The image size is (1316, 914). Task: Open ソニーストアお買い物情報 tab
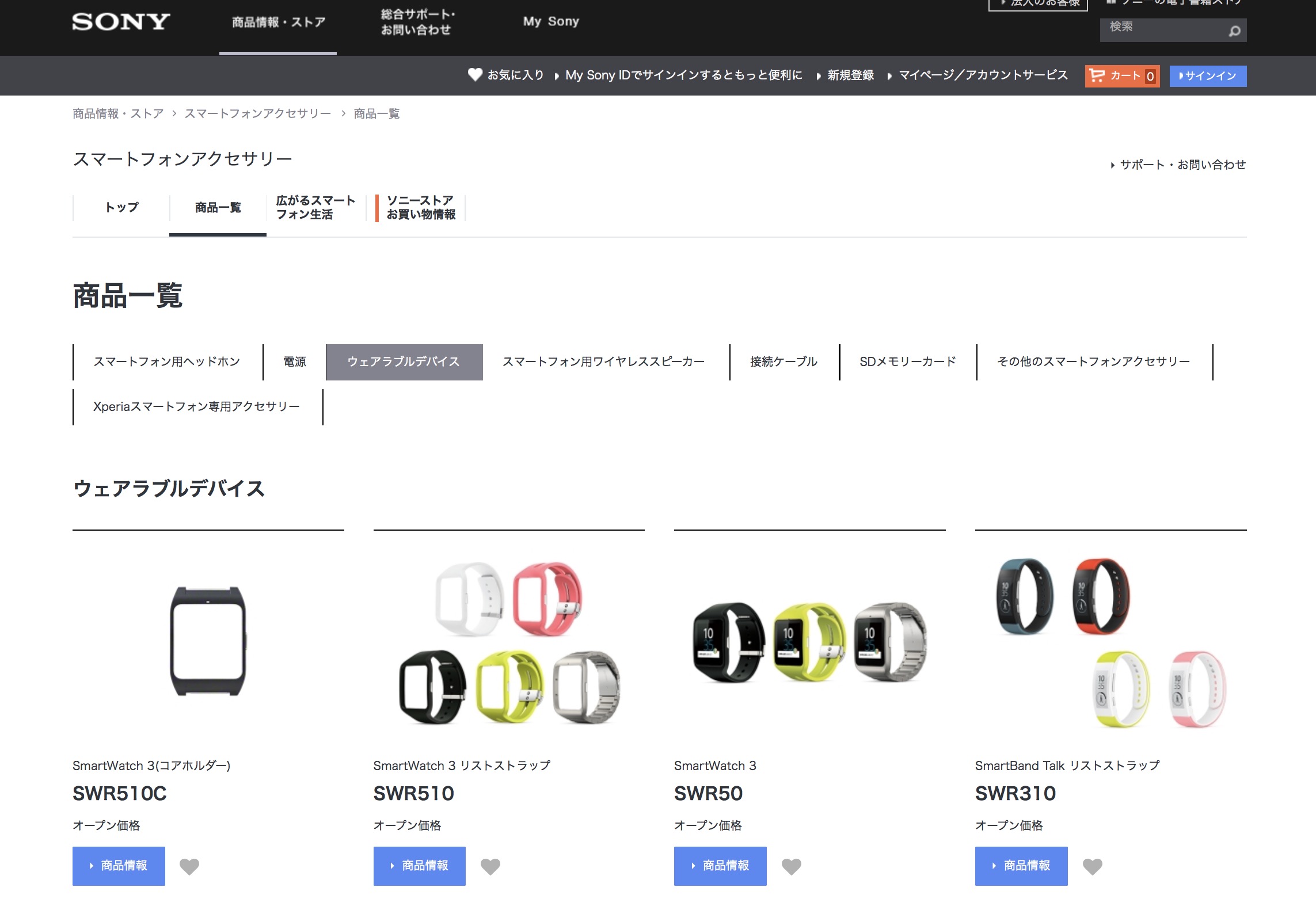coord(420,207)
